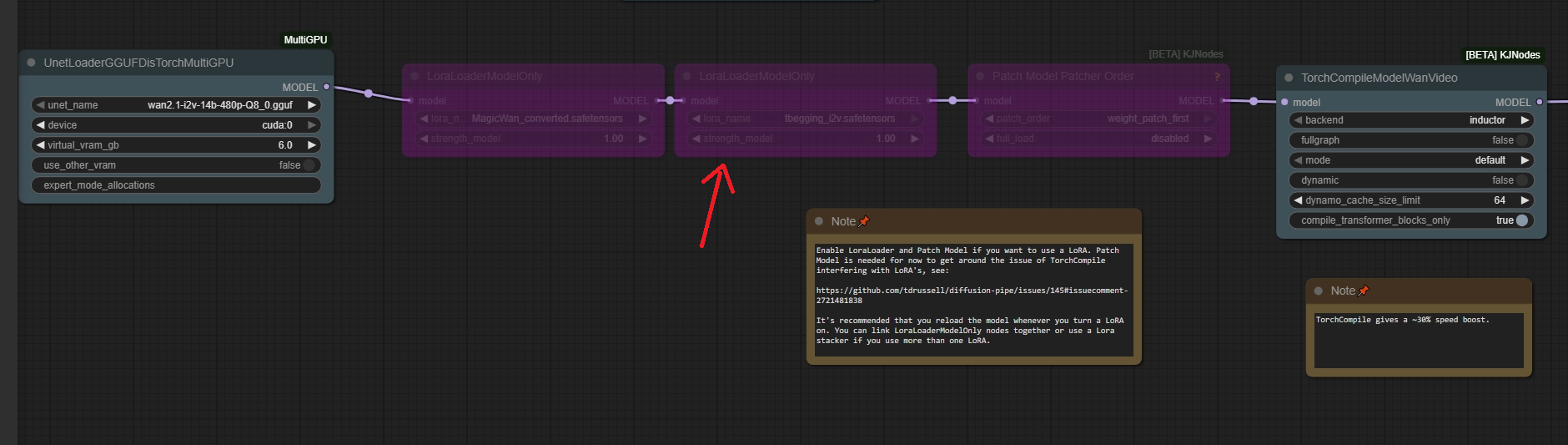Select previous device with left arrow

[x=39, y=125]
